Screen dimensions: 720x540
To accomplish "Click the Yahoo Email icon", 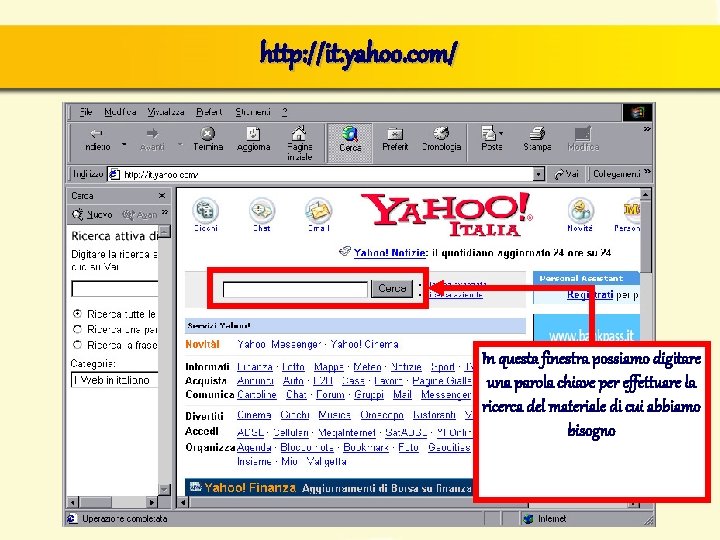I will point(318,211).
